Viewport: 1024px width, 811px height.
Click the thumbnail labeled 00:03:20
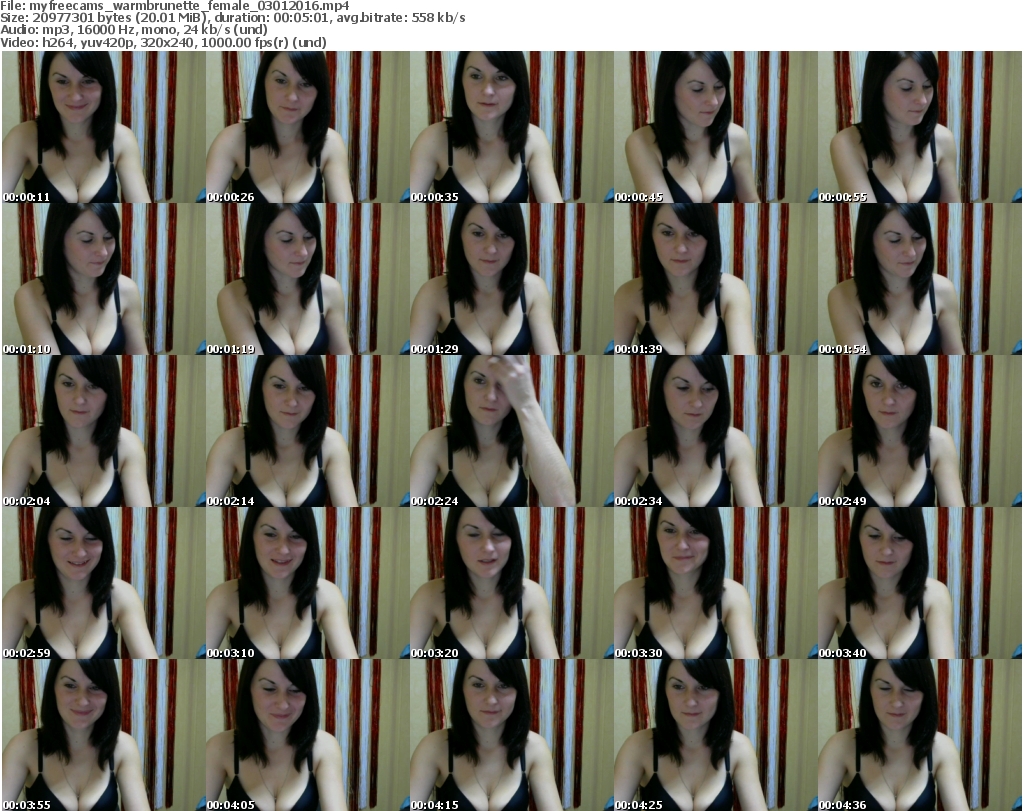[x=512, y=583]
